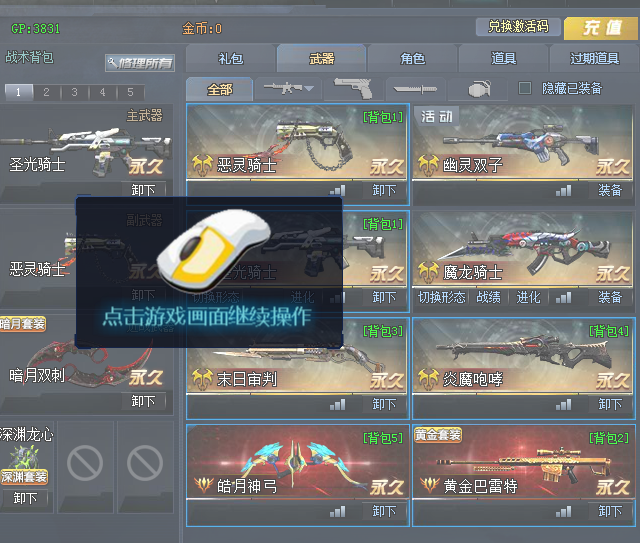The image size is (640, 543).
Task: Open stats bars icon on 恶灵骑士 card
Action: [x=338, y=191]
